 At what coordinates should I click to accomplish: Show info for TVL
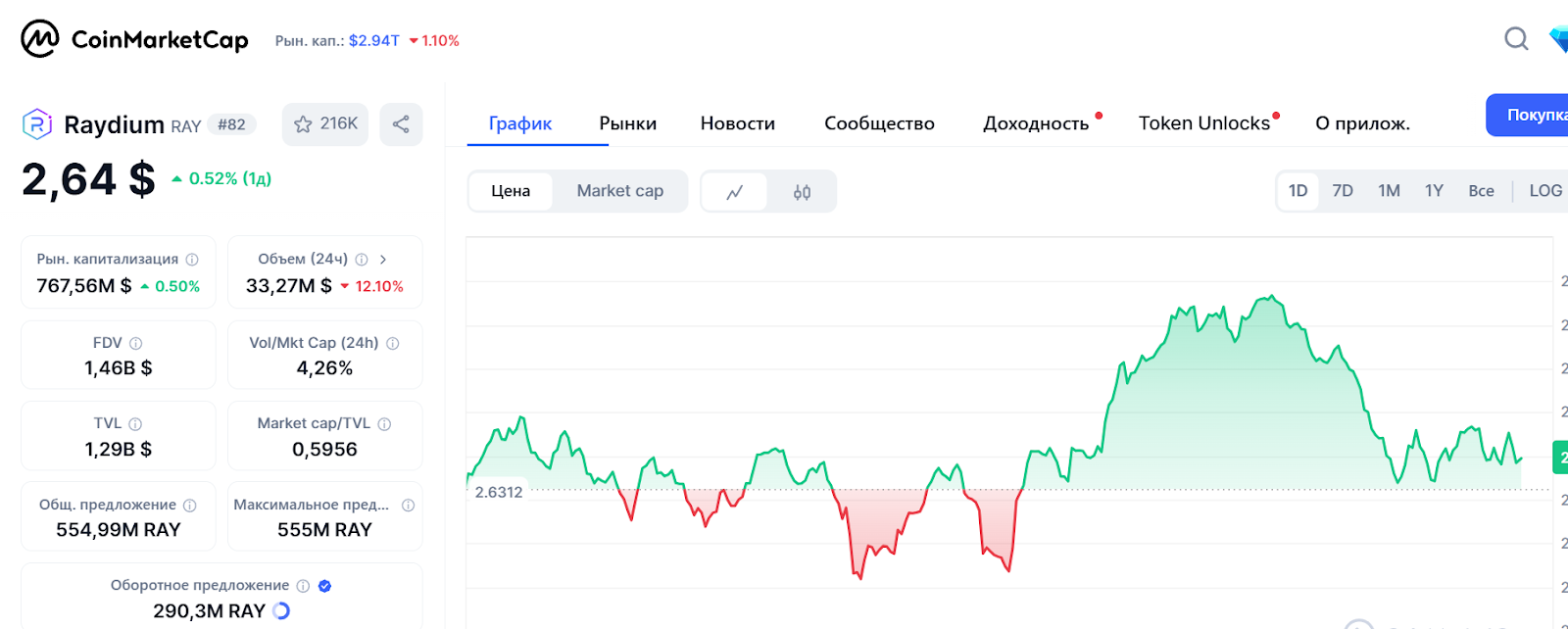pyautogui.click(x=135, y=424)
